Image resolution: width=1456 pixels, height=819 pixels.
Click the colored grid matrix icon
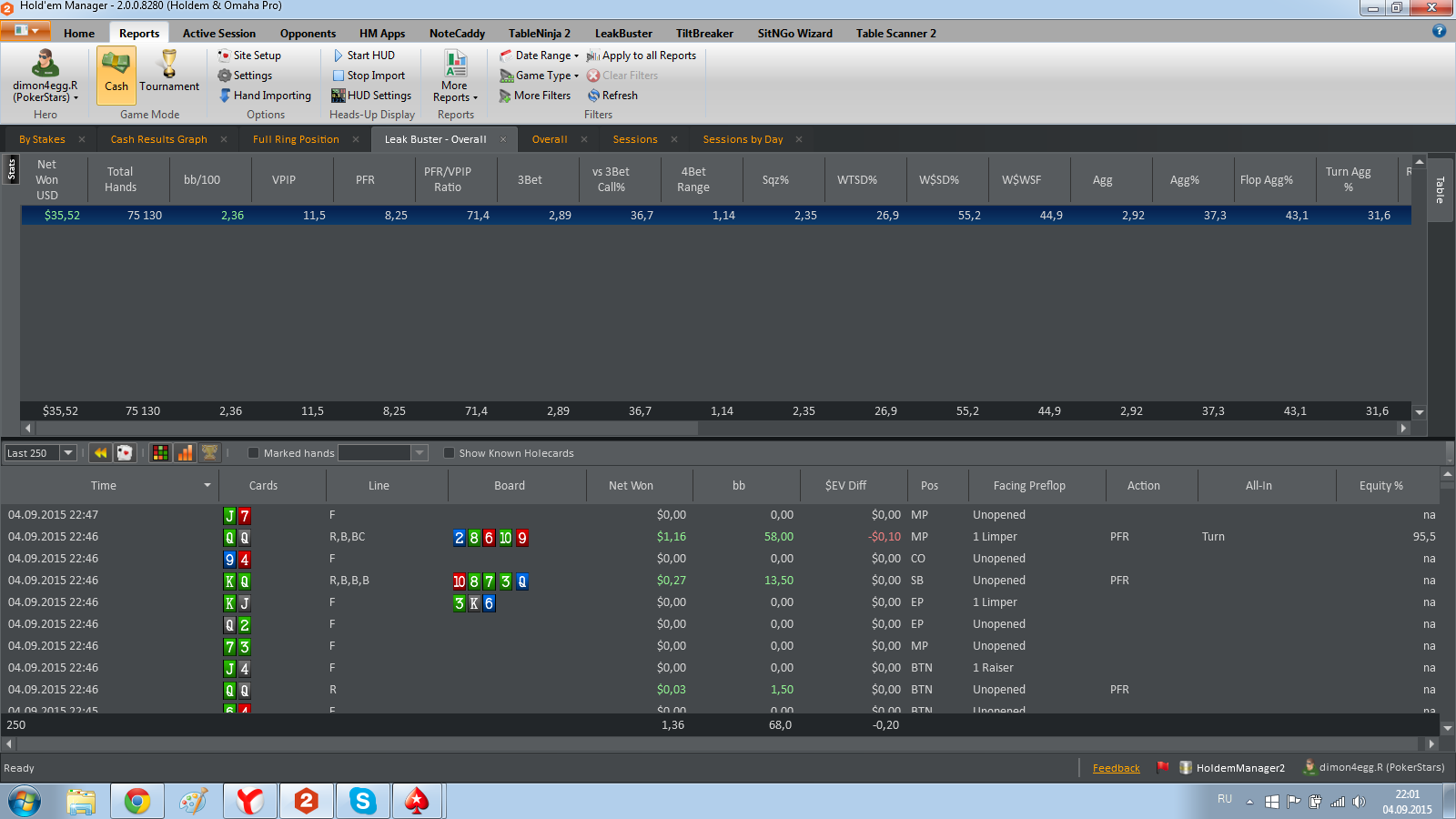(160, 452)
